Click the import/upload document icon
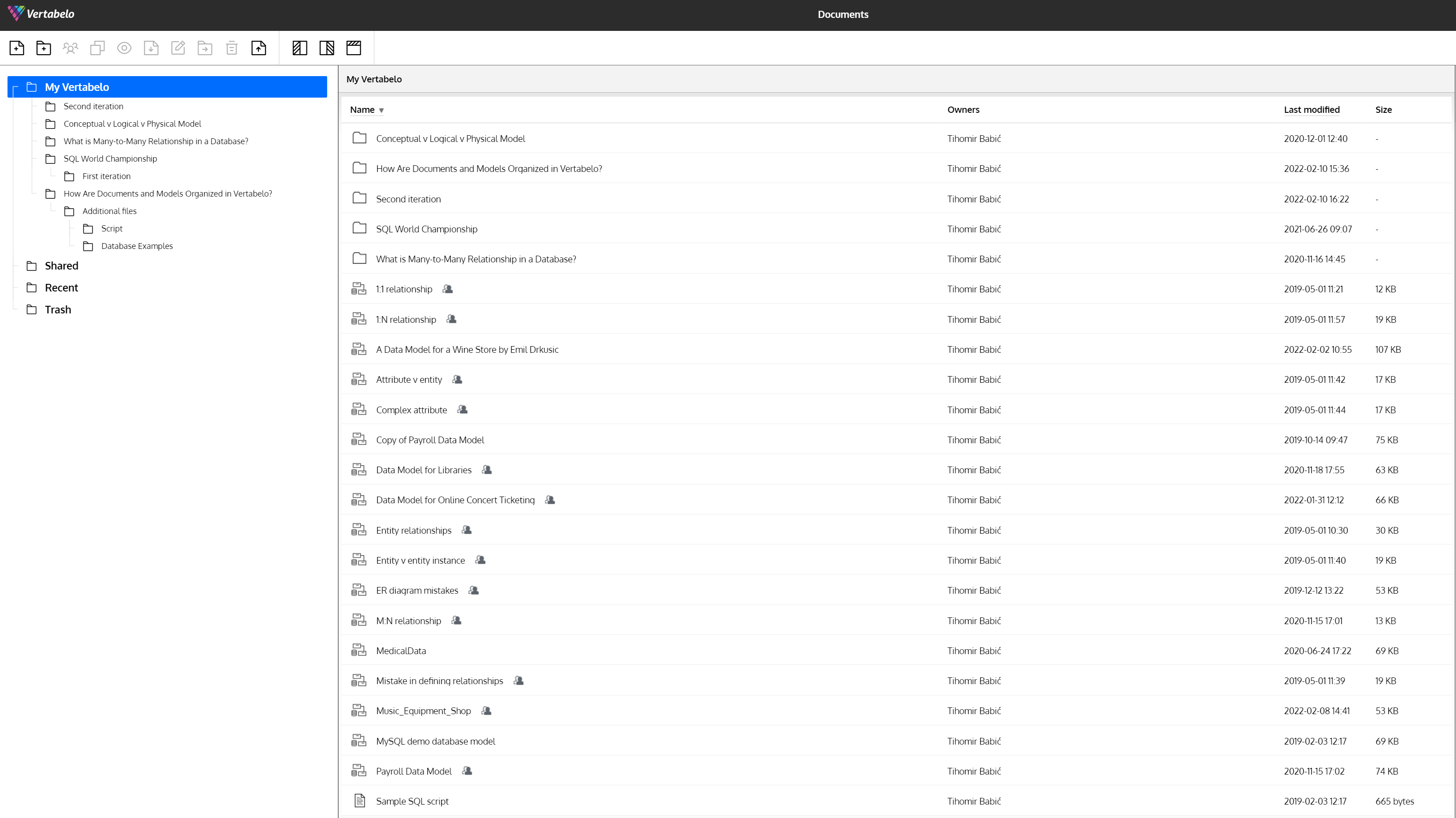 pos(259,48)
